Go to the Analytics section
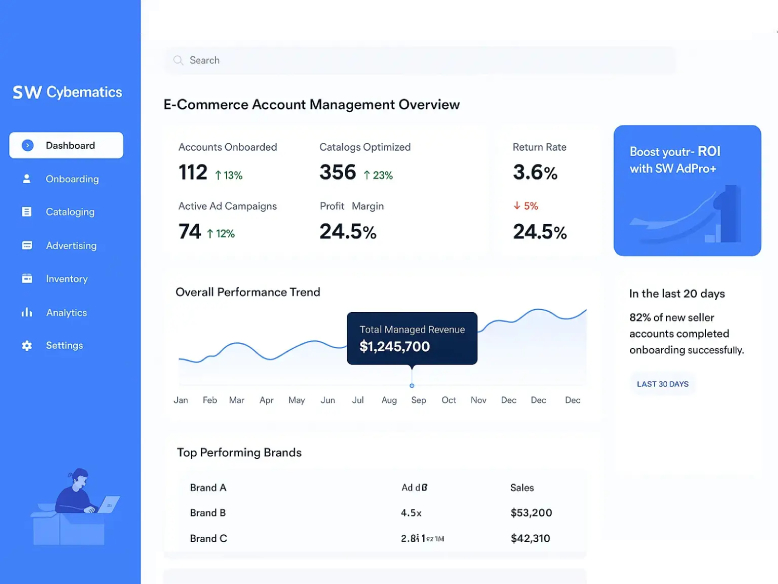This screenshot has width=778, height=584. click(66, 313)
